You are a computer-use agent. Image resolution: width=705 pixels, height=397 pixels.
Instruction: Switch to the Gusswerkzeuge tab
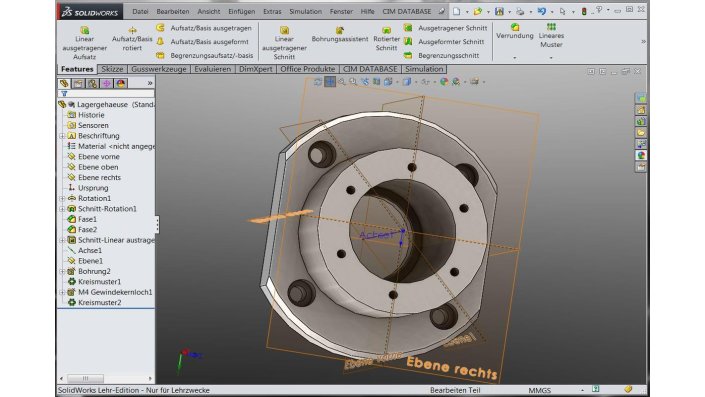point(159,69)
